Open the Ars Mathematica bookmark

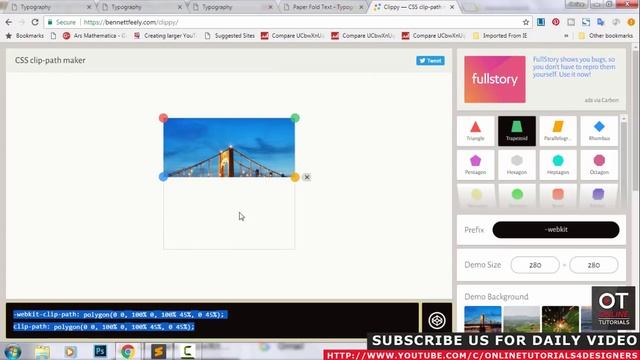point(94,36)
